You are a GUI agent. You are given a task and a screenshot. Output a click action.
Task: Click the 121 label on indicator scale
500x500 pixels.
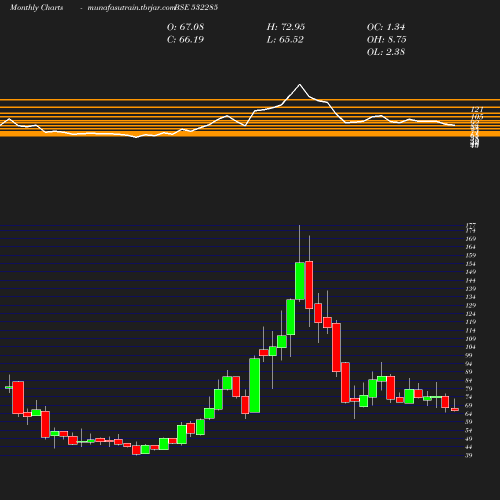point(477,110)
